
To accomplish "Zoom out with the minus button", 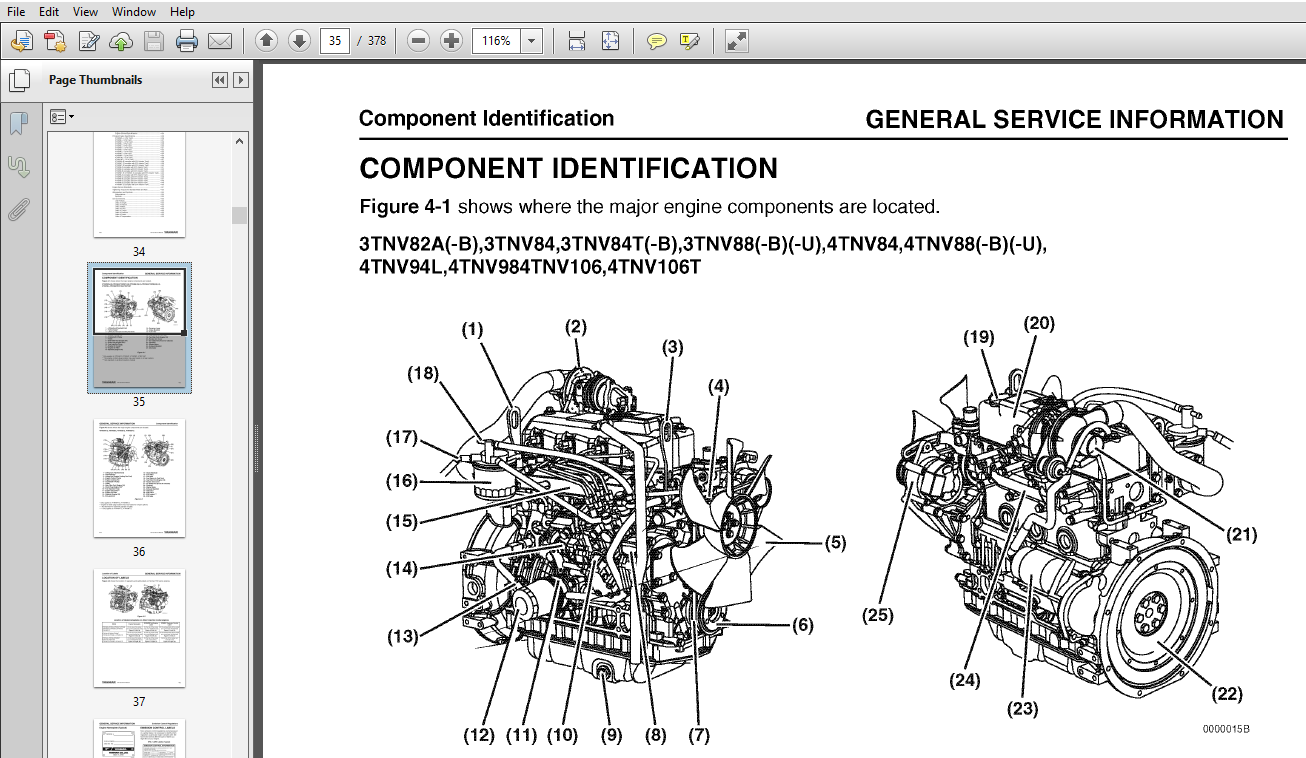I will tap(419, 41).
